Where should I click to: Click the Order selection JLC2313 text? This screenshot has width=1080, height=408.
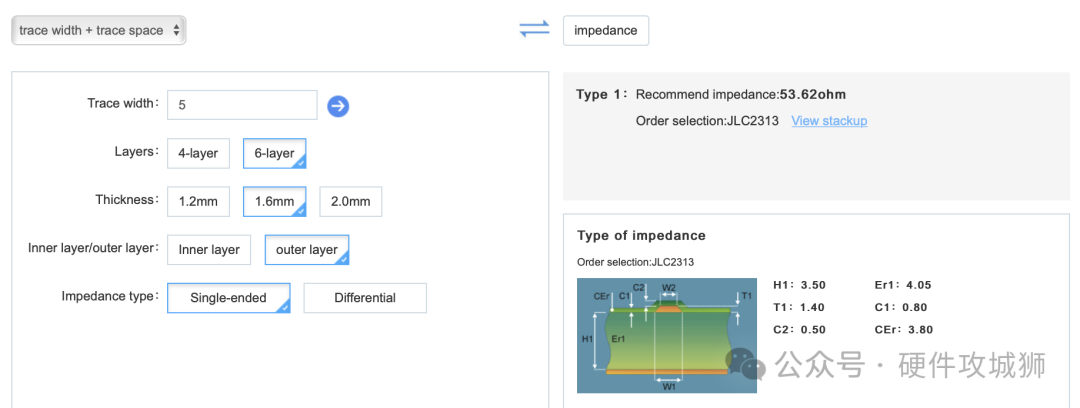707,121
